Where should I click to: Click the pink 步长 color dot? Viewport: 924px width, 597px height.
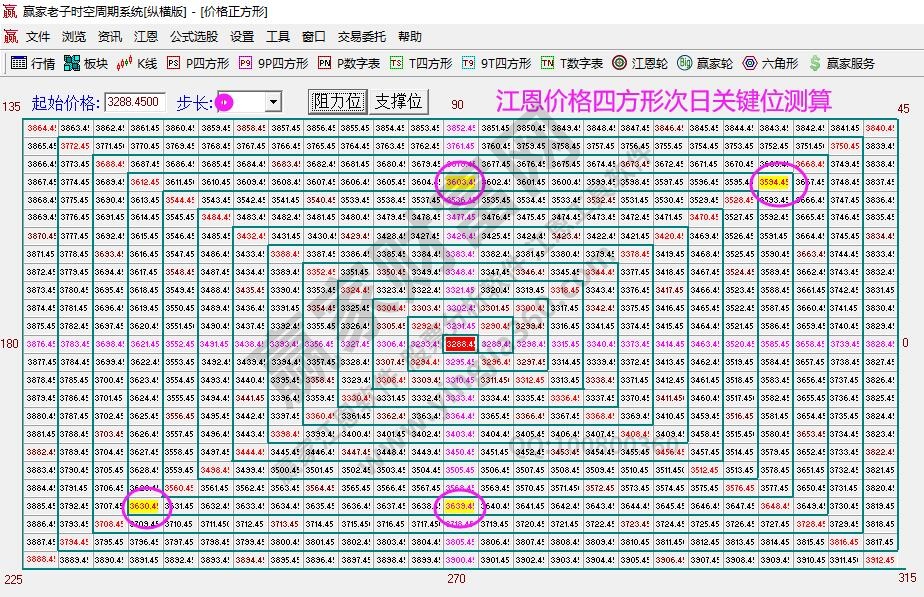coord(227,101)
